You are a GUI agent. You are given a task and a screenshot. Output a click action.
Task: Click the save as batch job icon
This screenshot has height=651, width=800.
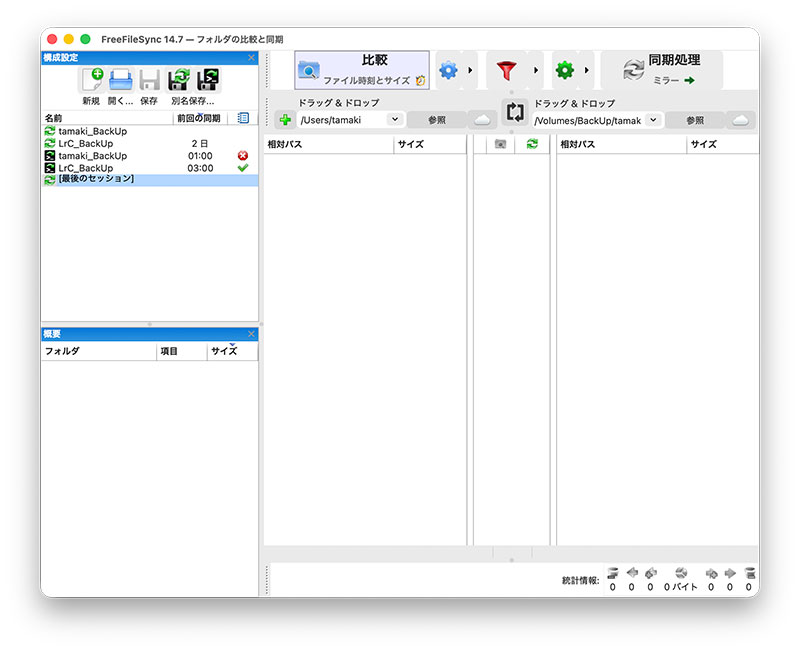click(x=208, y=81)
